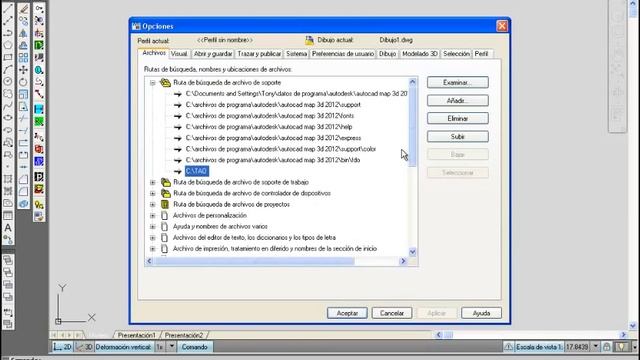The image size is (640, 360).
Task: Select the Erase tool in modify toolbar
Action: point(23,8)
